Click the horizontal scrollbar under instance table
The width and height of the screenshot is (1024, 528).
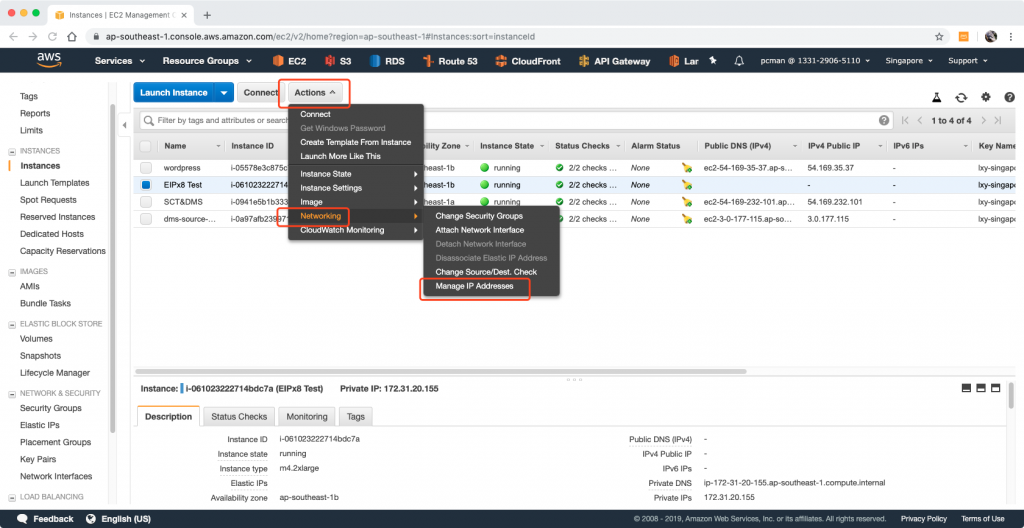(x=439, y=371)
